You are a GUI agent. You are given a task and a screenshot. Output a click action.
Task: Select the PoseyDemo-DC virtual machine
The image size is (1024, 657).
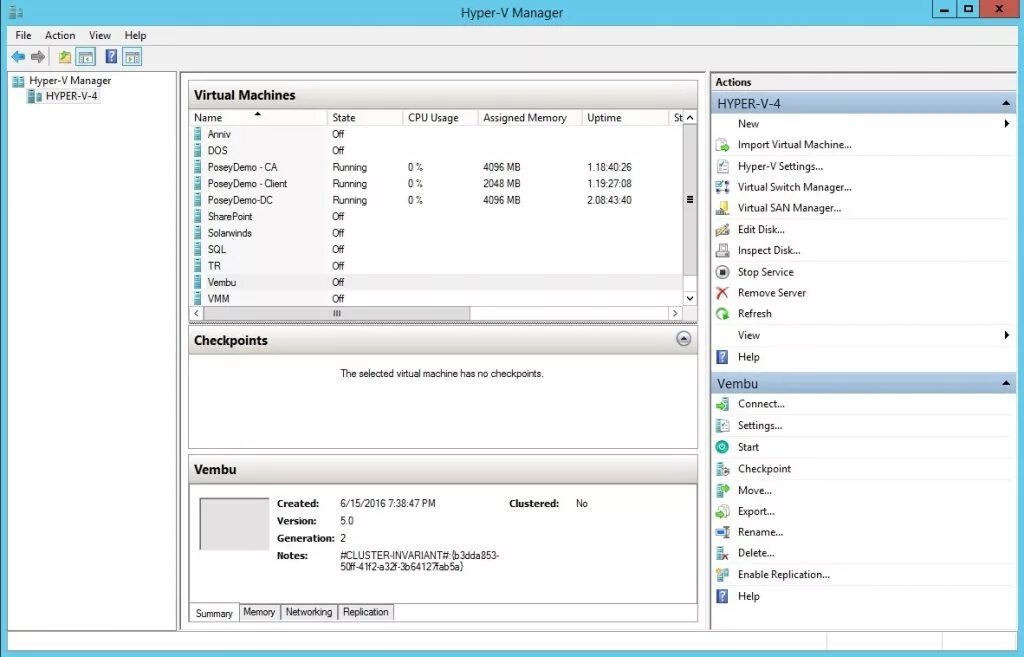click(x=437, y=200)
